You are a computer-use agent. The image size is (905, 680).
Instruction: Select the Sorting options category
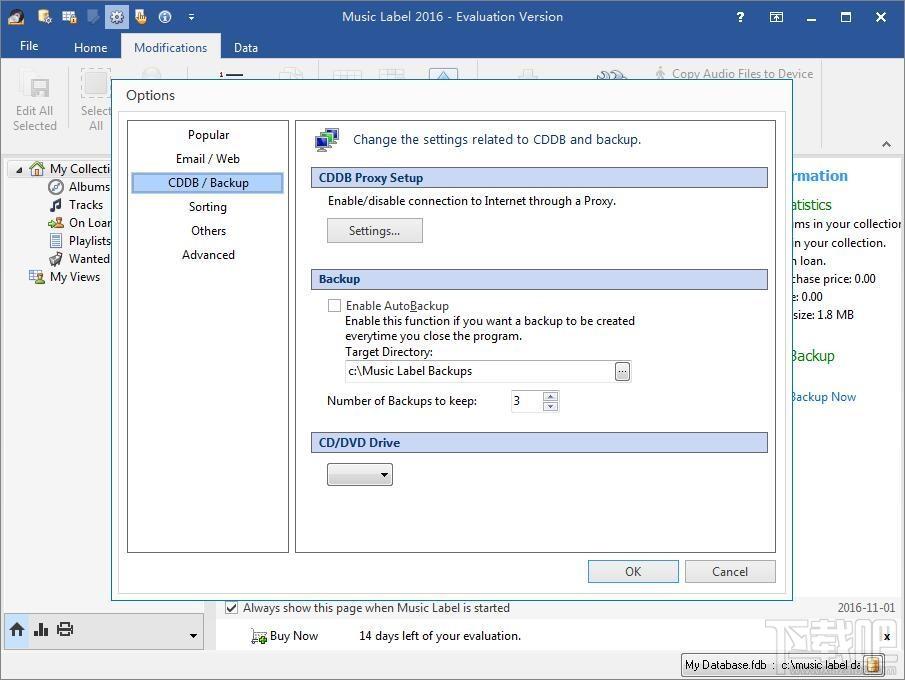tap(208, 207)
